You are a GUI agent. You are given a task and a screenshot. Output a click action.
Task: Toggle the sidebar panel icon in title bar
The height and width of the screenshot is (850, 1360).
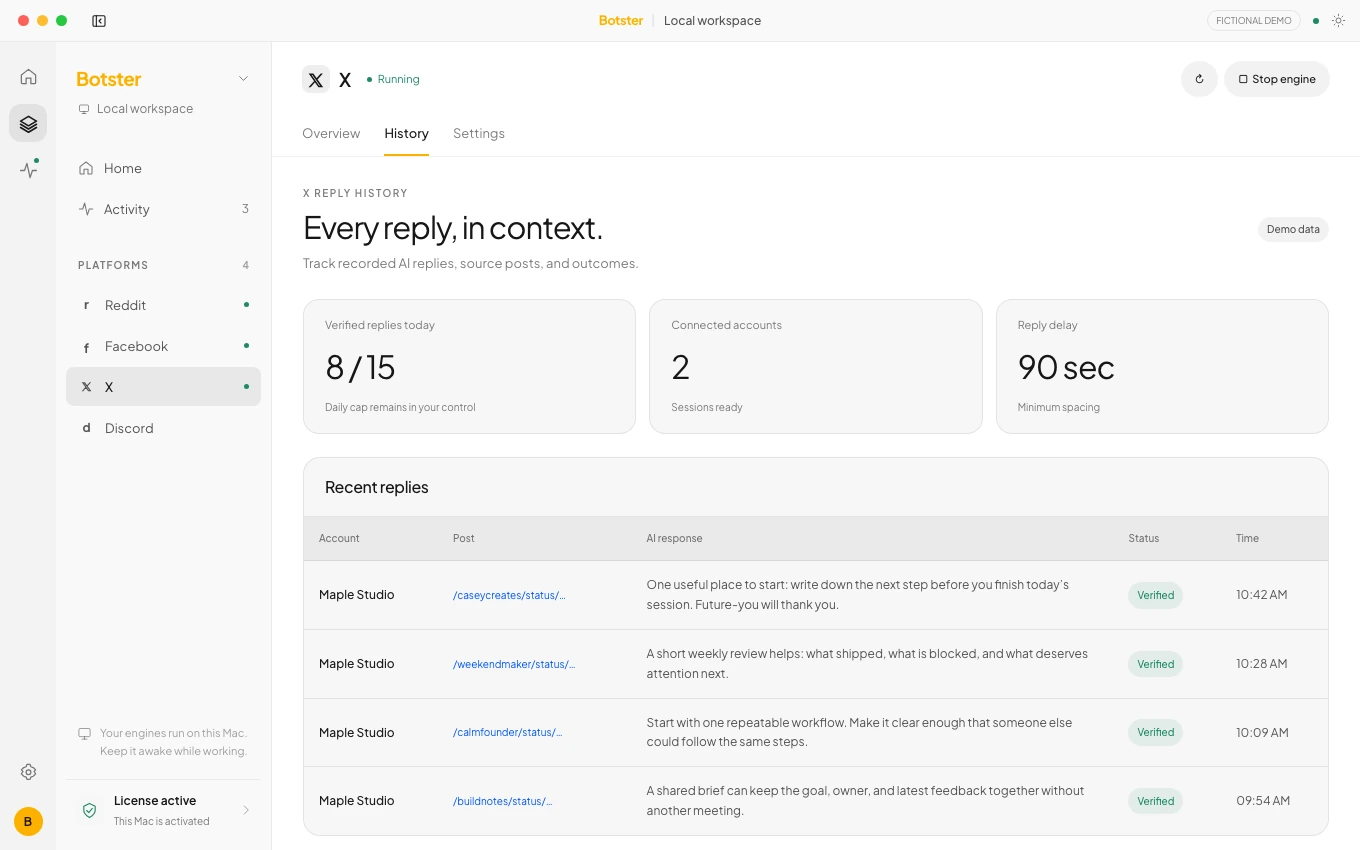click(x=99, y=21)
